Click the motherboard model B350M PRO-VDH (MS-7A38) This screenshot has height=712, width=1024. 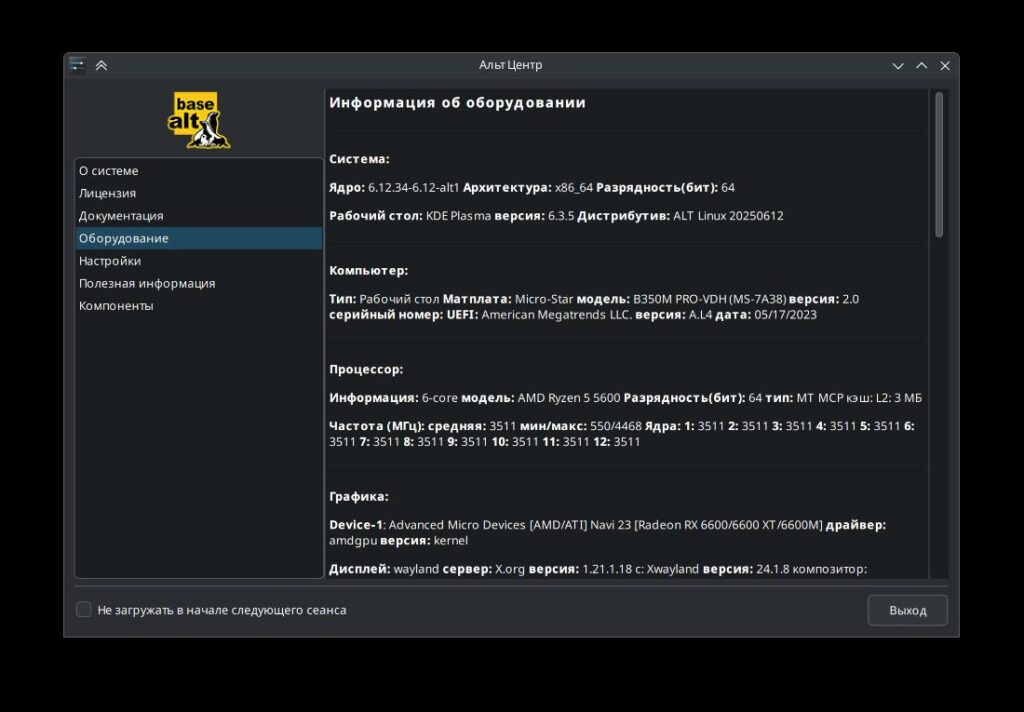point(709,299)
